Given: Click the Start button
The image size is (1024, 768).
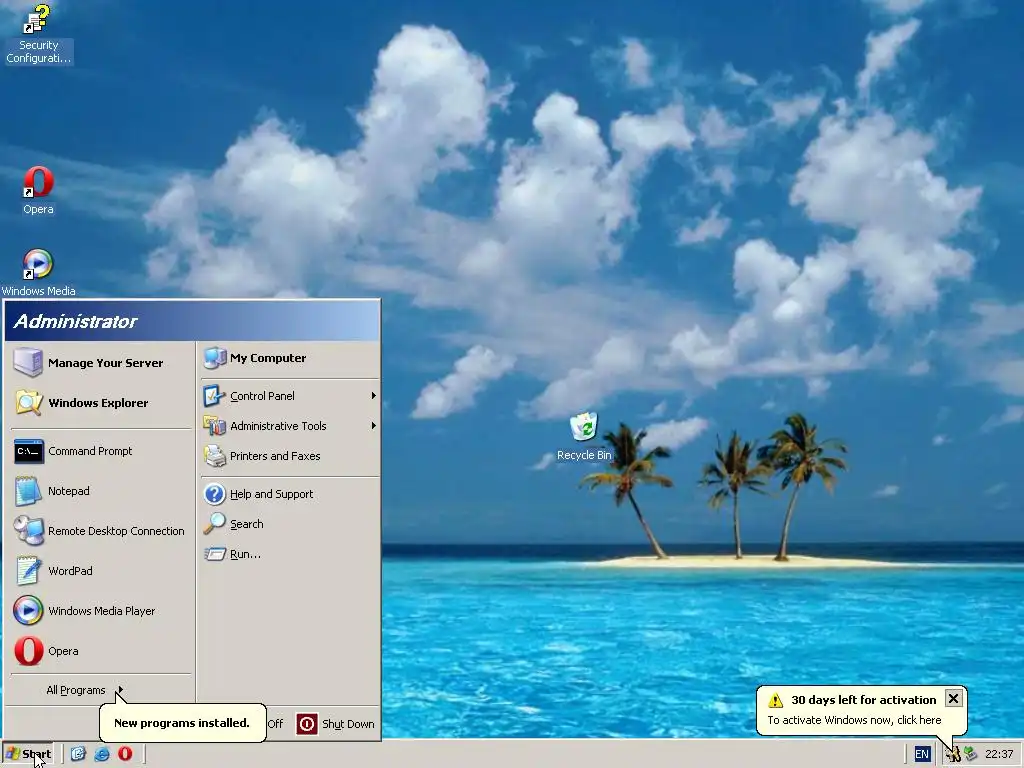Looking at the screenshot, I should coord(28,754).
